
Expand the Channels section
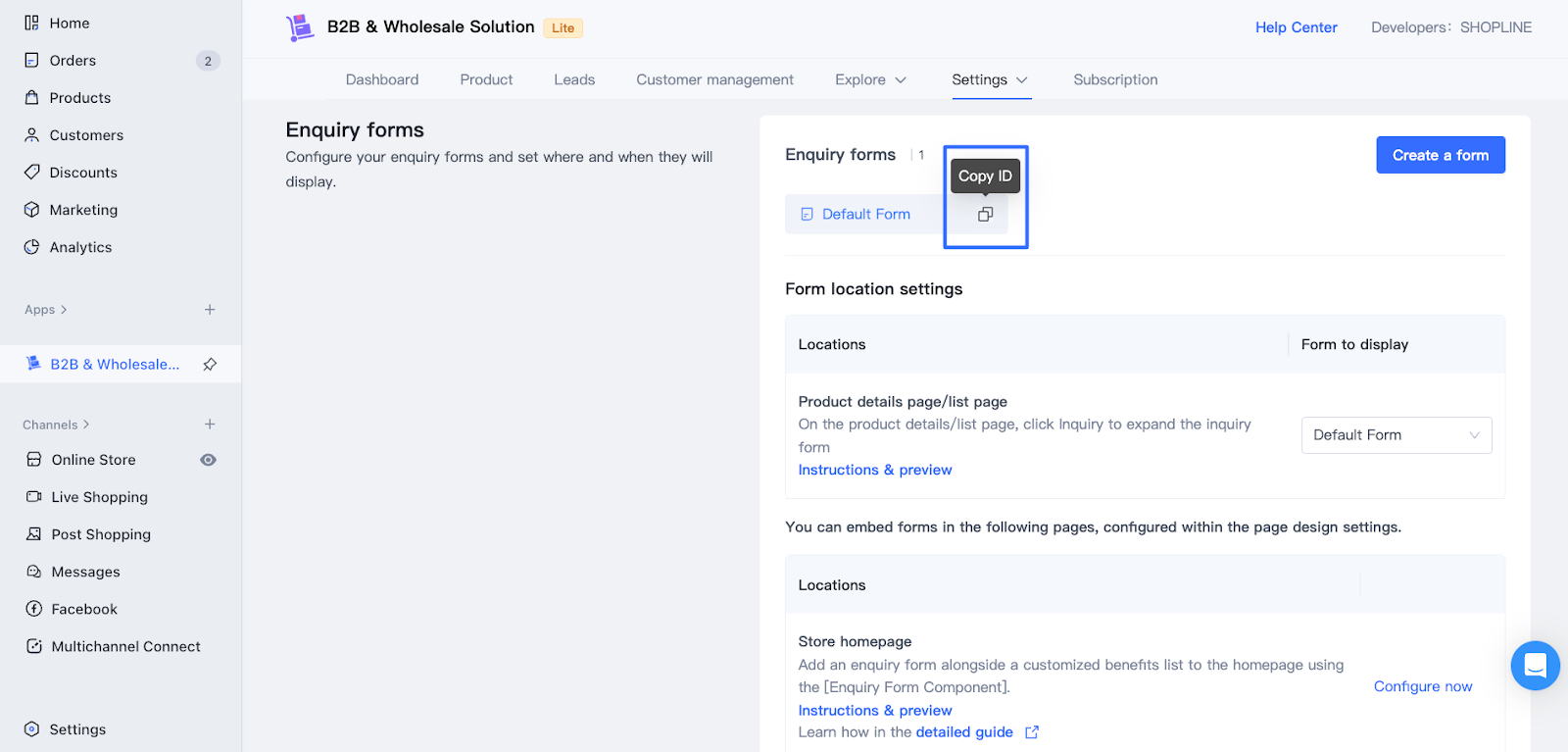tap(56, 425)
